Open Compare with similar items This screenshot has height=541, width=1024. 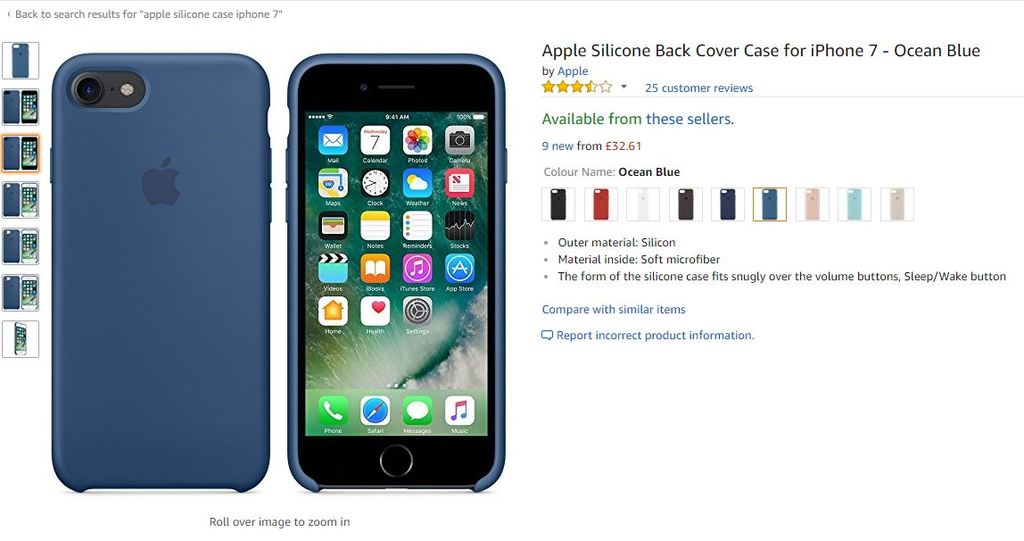pyautogui.click(x=614, y=310)
